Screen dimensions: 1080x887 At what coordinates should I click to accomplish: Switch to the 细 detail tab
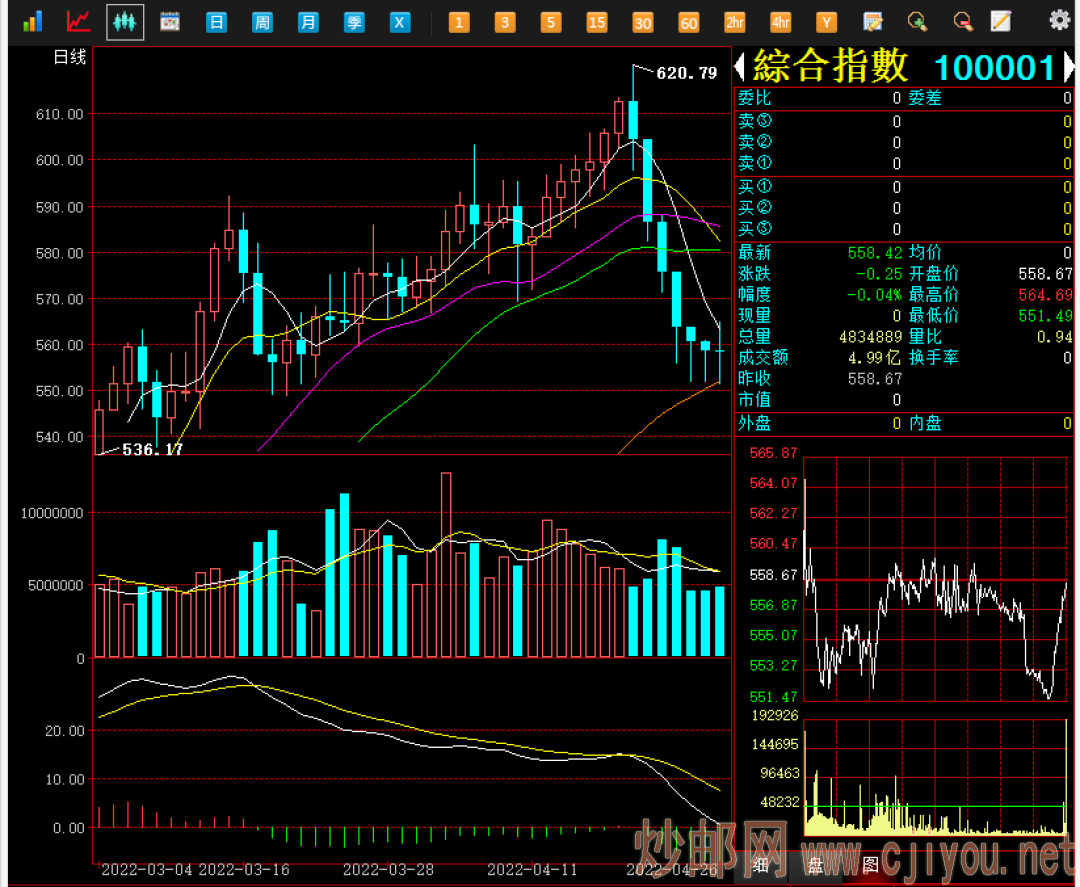tap(762, 864)
